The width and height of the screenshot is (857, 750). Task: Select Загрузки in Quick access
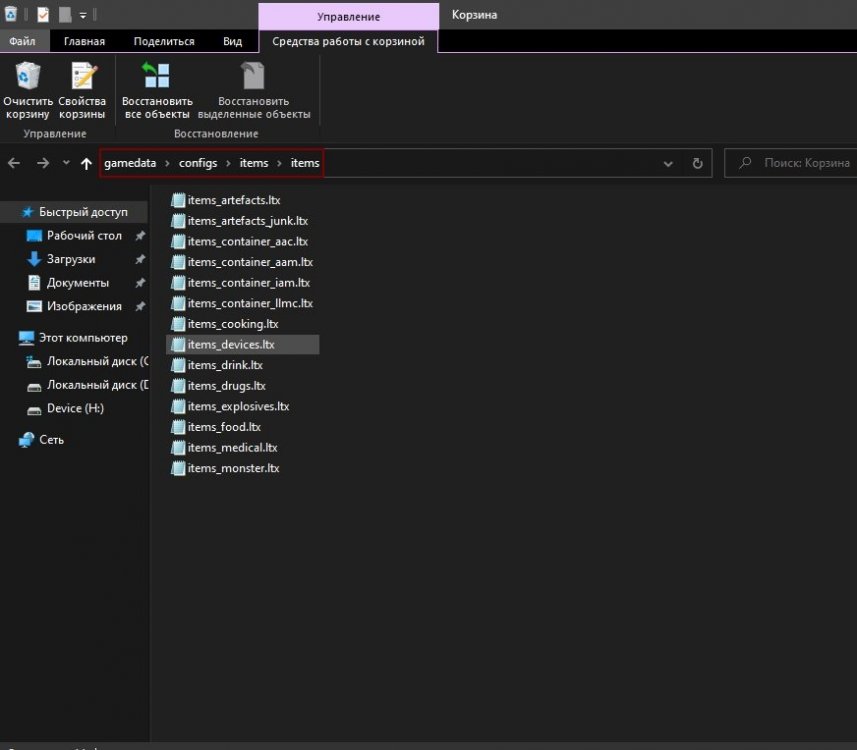click(x=71, y=259)
